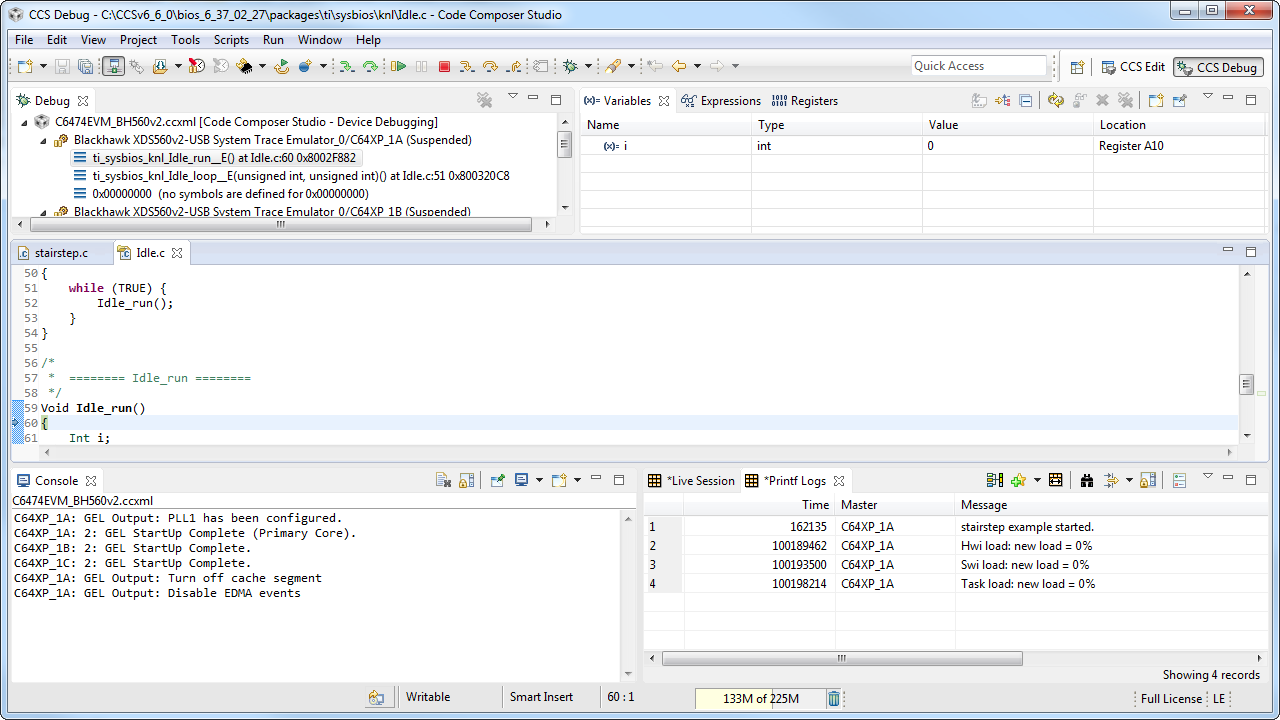1280x720 pixels.
Task: Switch to the stairstep.c editor tab
Action: 62,253
